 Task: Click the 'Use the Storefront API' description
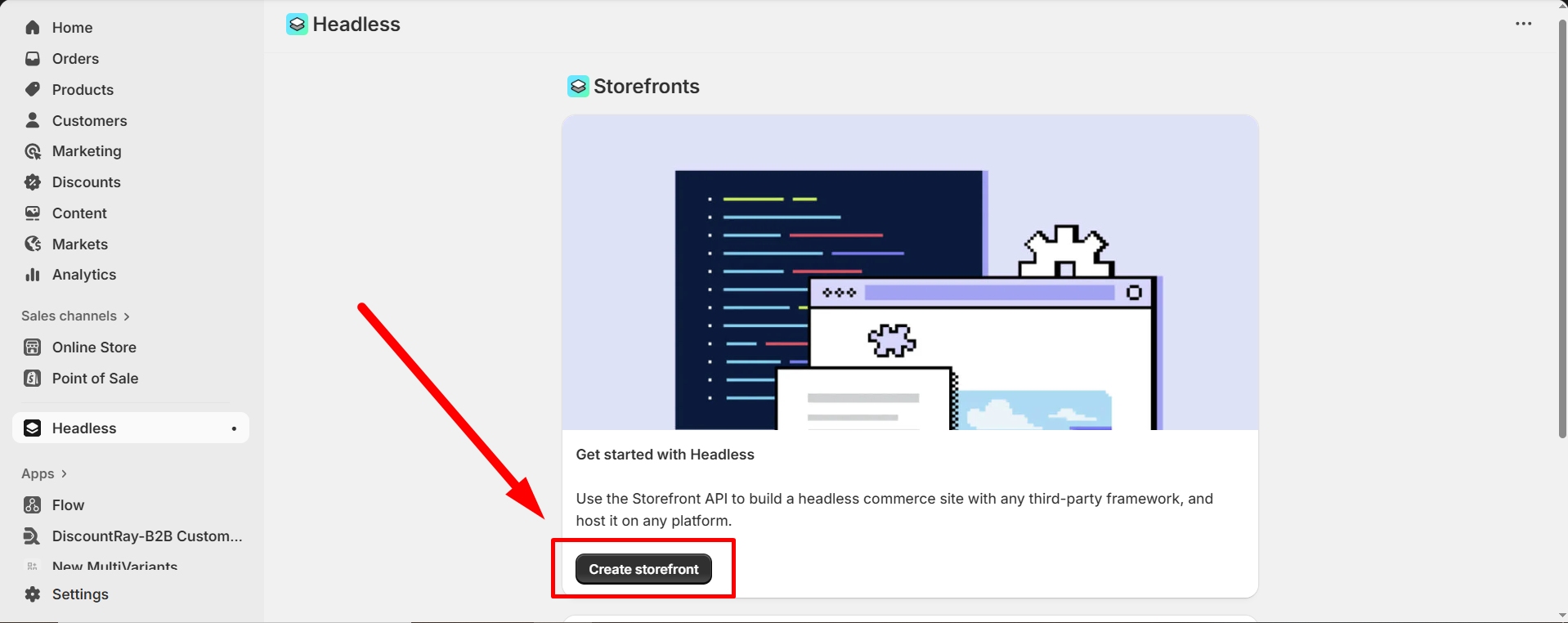(x=894, y=509)
